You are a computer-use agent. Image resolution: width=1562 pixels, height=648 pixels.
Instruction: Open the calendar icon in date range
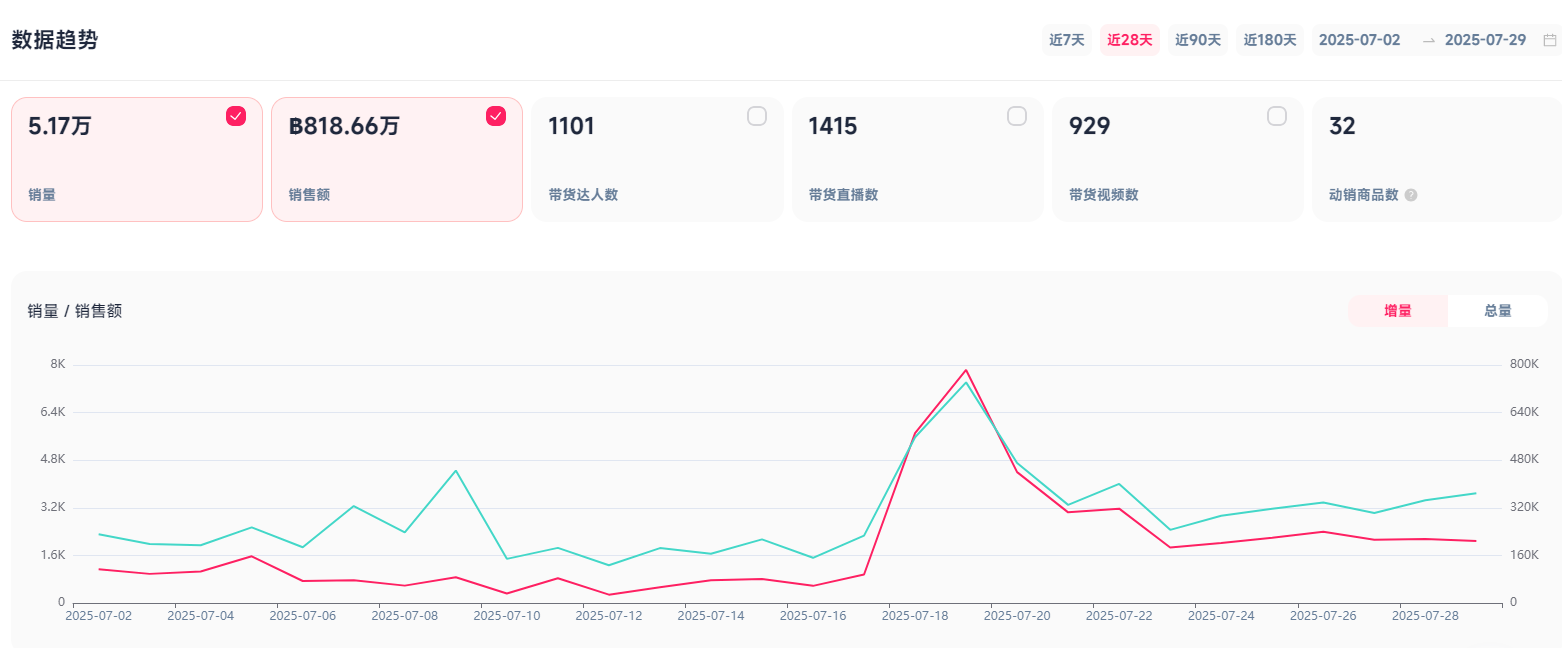pos(1550,40)
